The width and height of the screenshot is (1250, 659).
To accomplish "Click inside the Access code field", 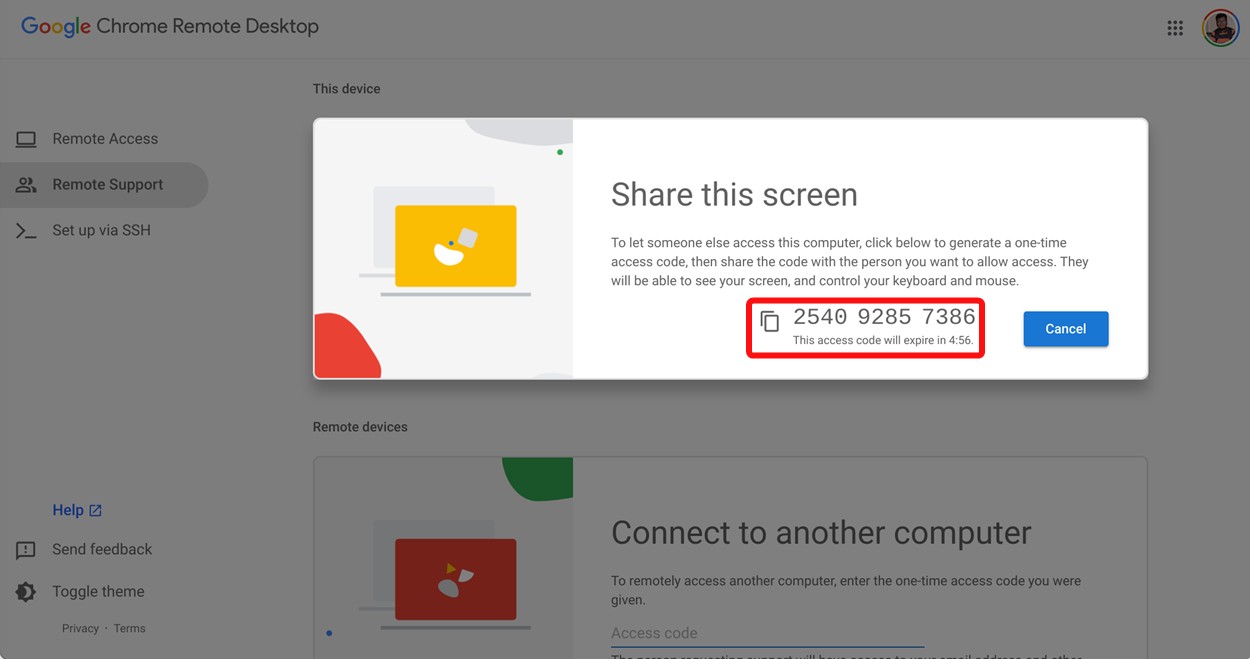I will pyautogui.click(x=766, y=632).
